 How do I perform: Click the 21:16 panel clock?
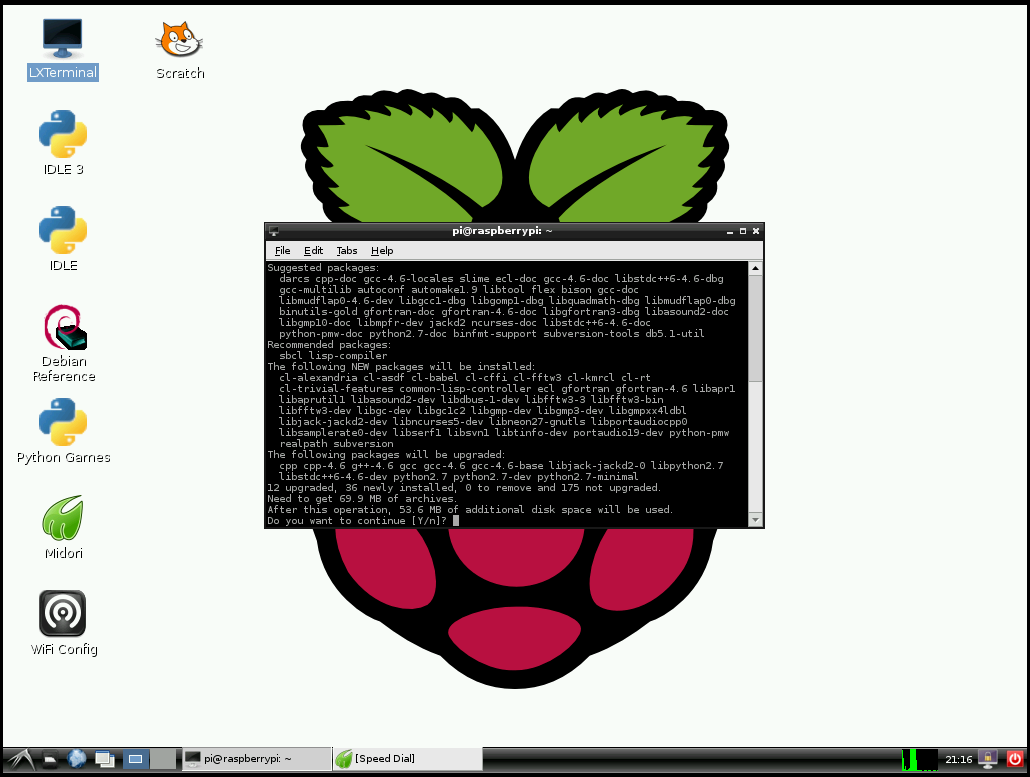pyautogui.click(x=958, y=759)
